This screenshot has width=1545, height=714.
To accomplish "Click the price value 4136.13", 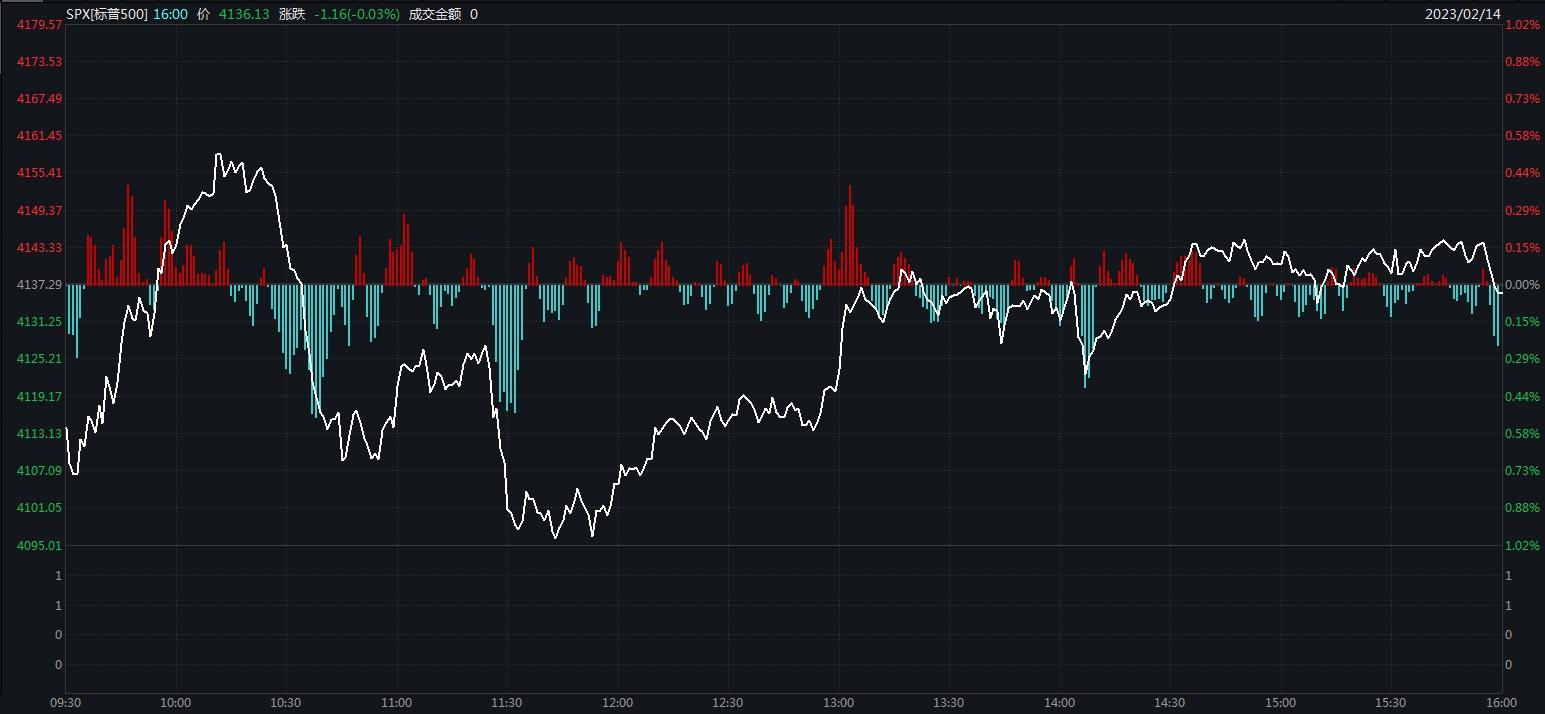I will 244,14.
